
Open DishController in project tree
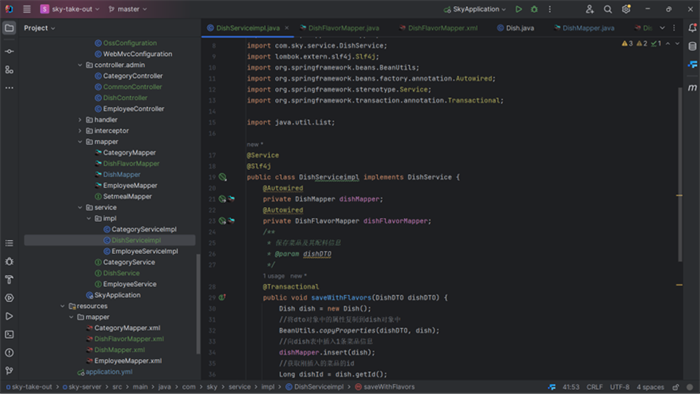(x=125, y=98)
